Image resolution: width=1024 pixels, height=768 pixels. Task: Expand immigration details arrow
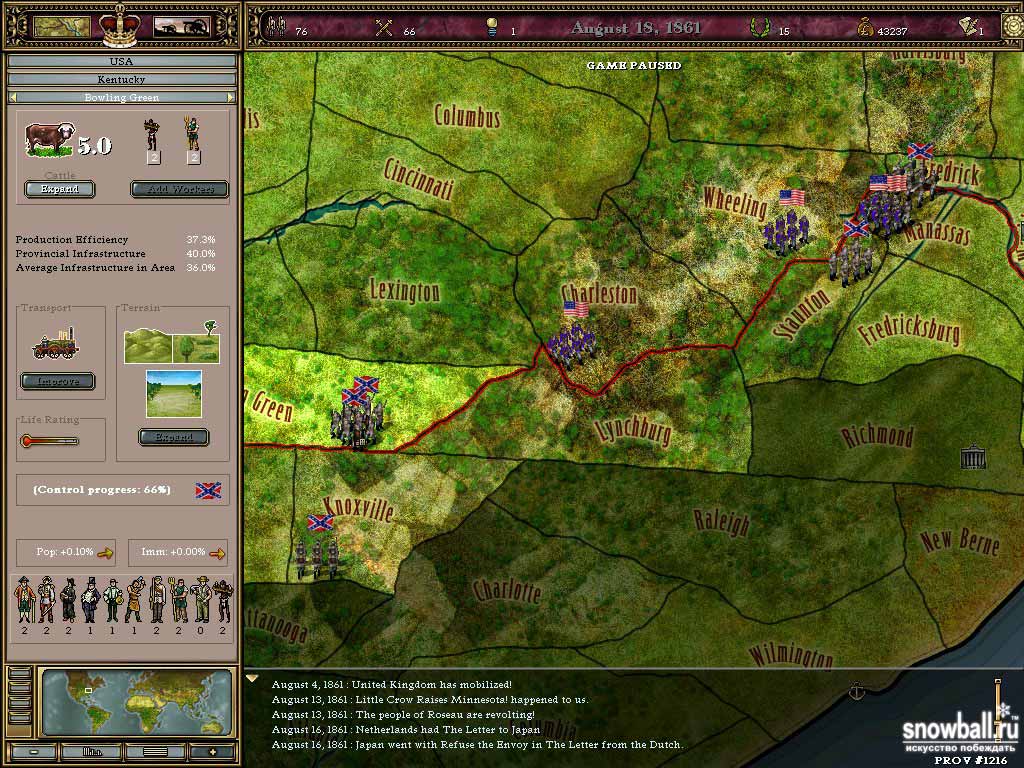[217, 552]
